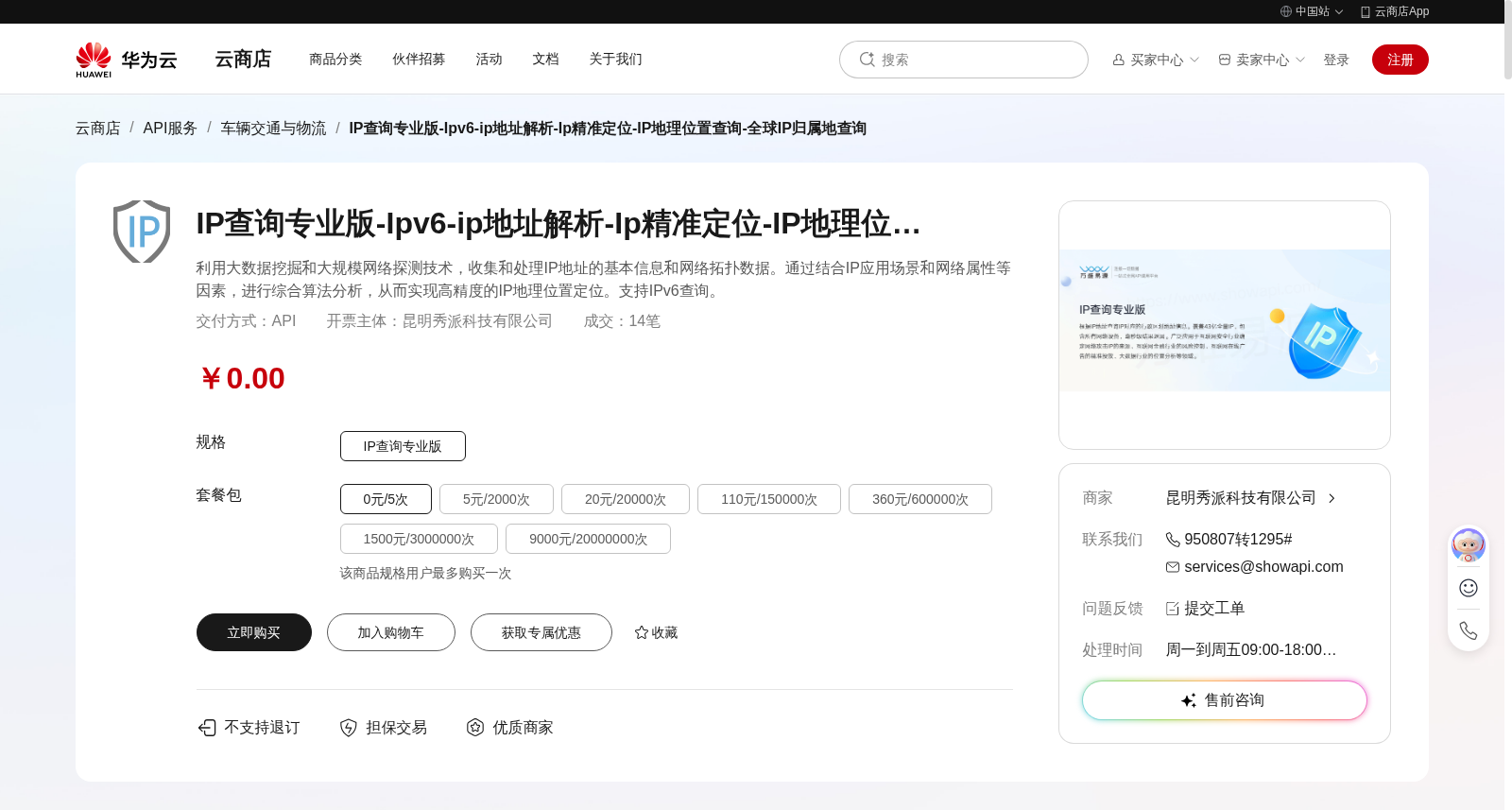The width and height of the screenshot is (1512, 810).
Task: Open the 关于我们 menu item
Action: tap(615, 59)
